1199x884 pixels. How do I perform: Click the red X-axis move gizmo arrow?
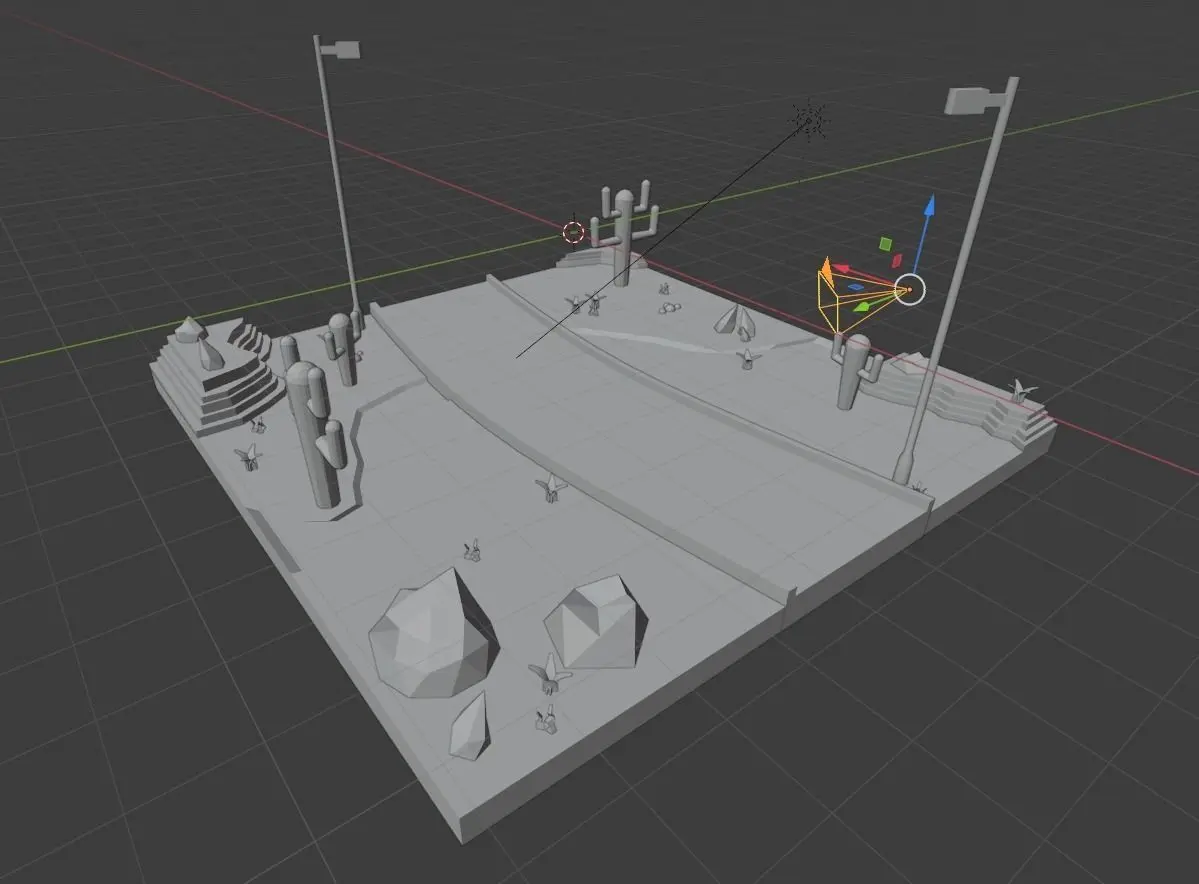(x=841, y=269)
